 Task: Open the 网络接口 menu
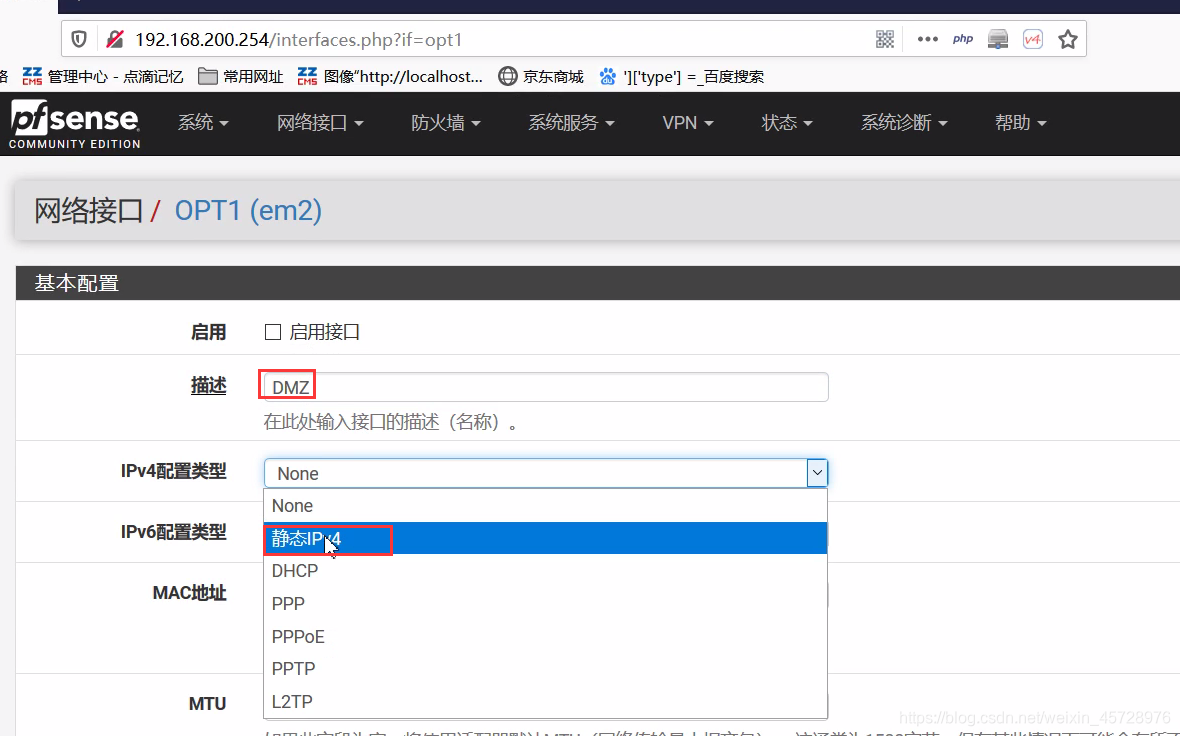(320, 123)
